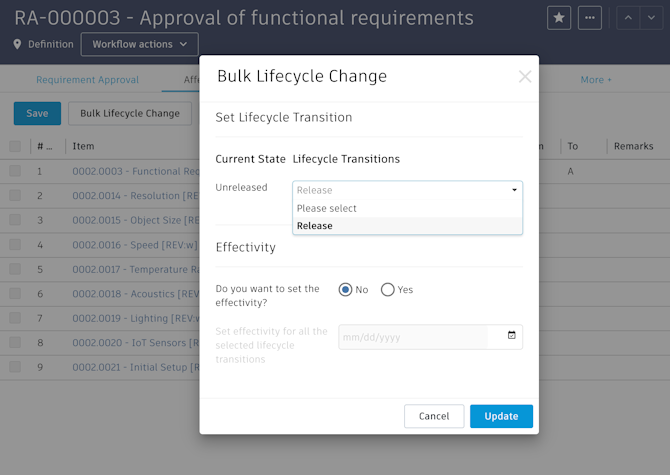Open the calendar picker in effectivity date field
The height and width of the screenshot is (475, 670).
[512, 336]
